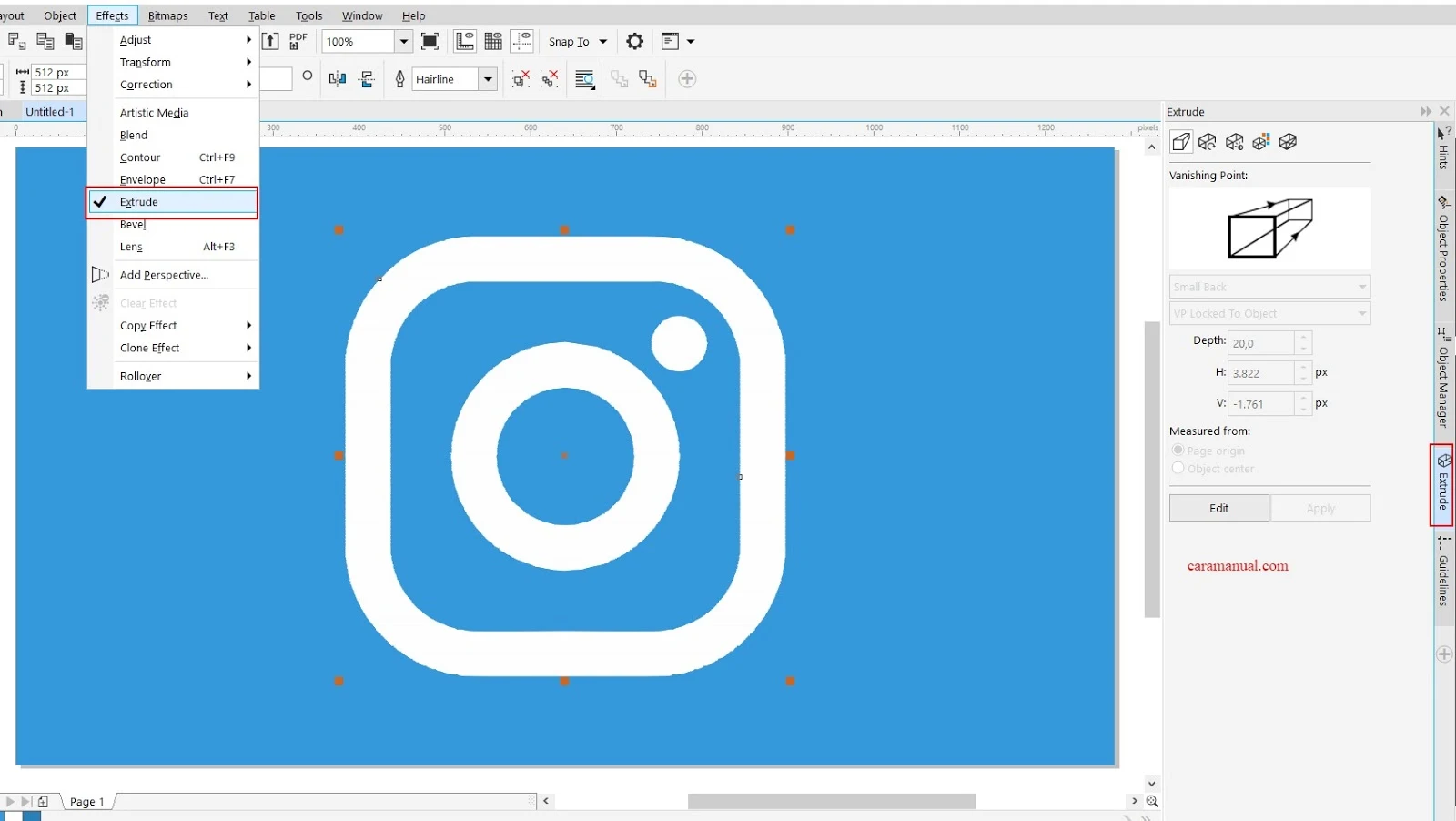Viewport: 1456px width, 821px height.
Task: Increase Depth value with up stepper
Action: click(1304, 338)
